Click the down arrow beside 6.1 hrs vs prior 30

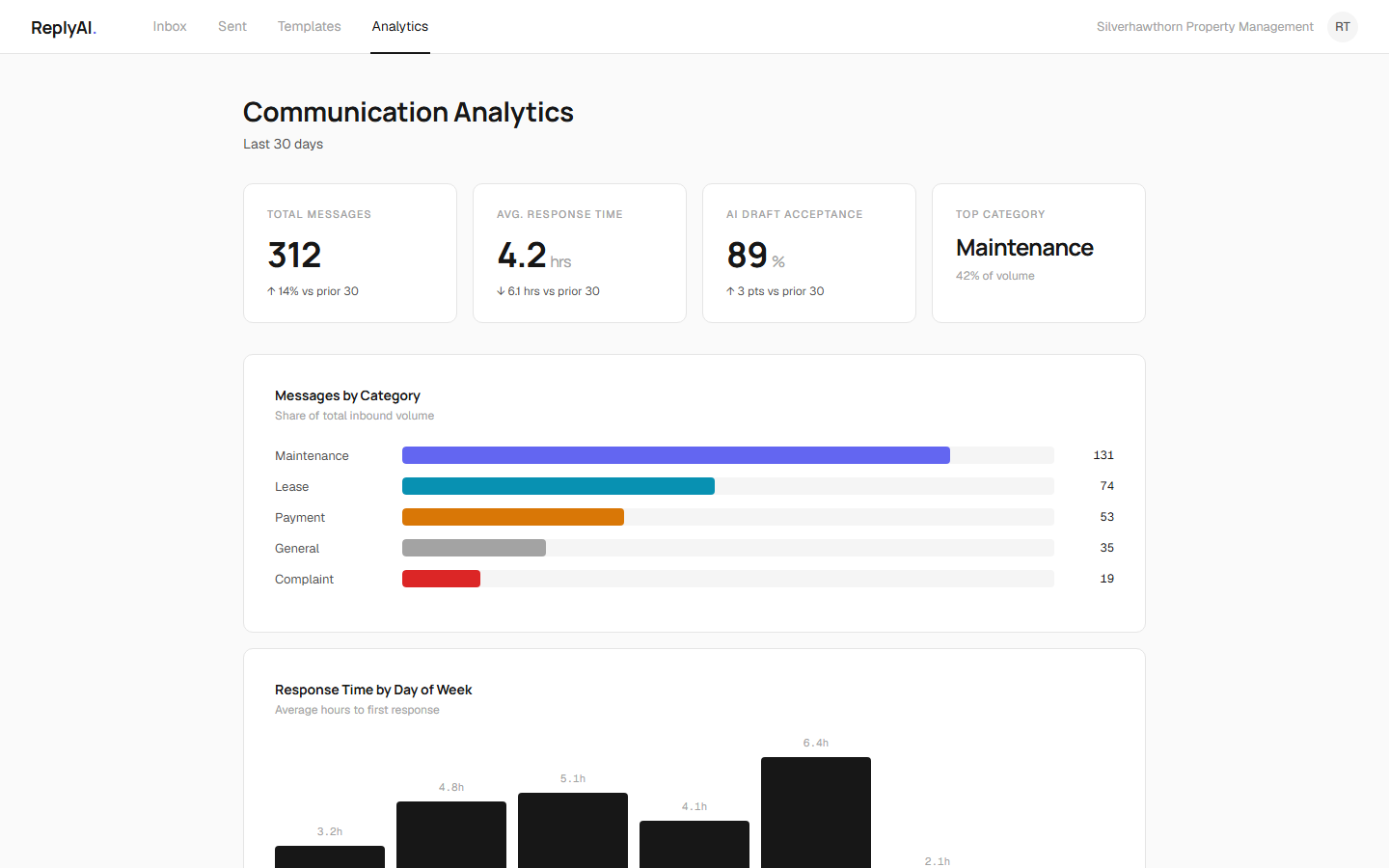pyautogui.click(x=501, y=291)
